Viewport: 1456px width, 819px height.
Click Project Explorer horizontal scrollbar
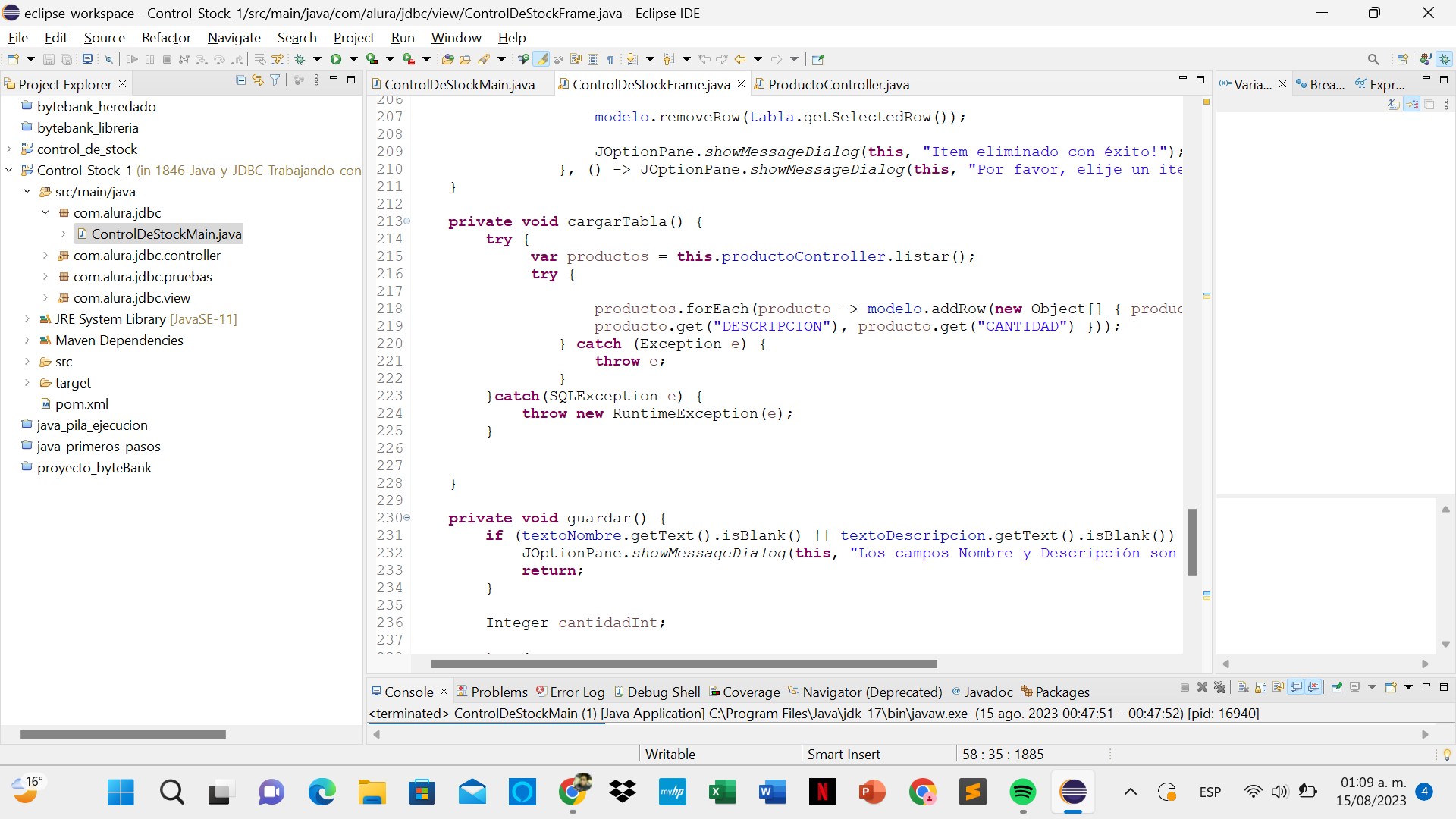[x=123, y=734]
